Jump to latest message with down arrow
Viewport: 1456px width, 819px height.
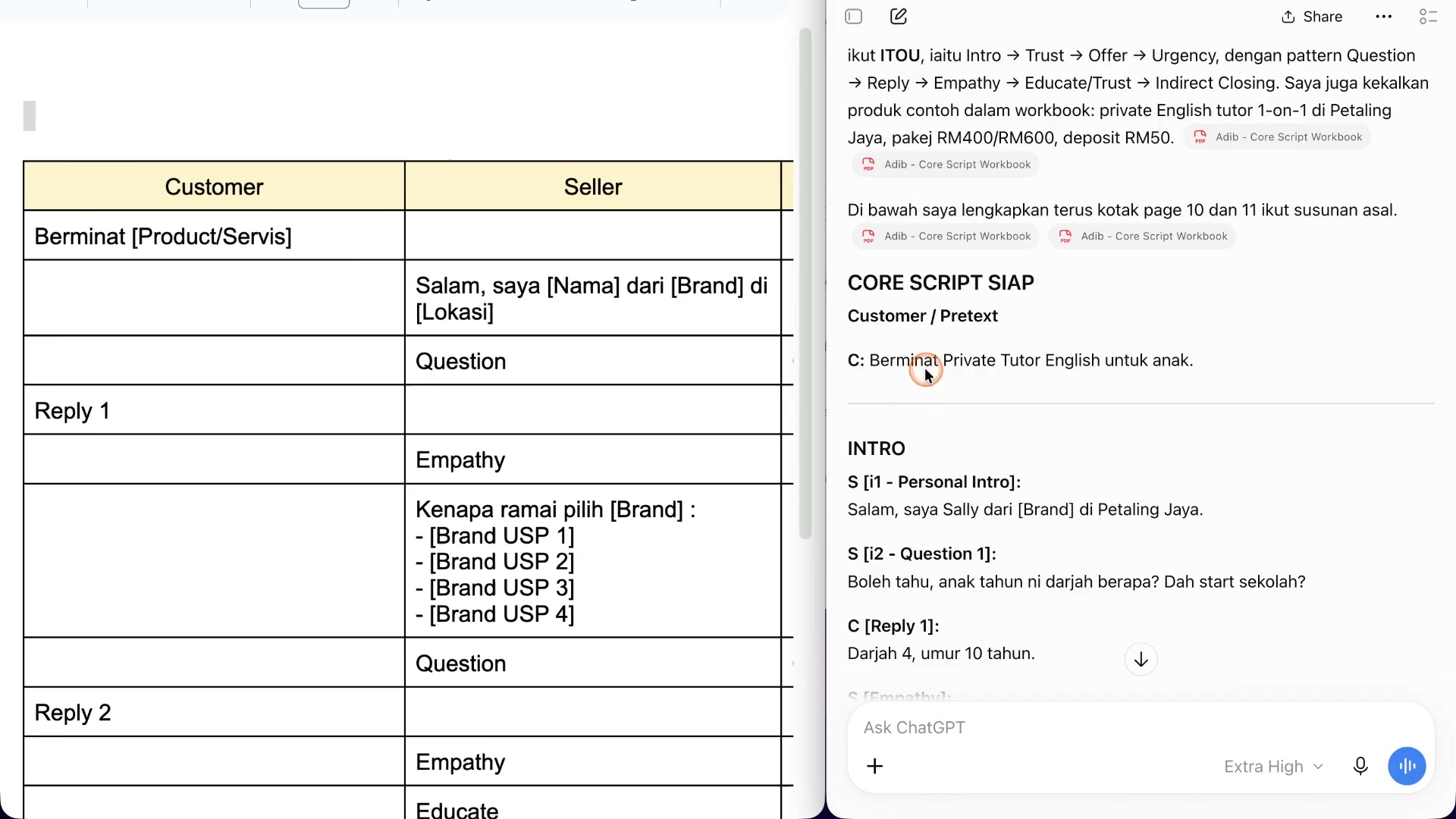[x=1141, y=660]
